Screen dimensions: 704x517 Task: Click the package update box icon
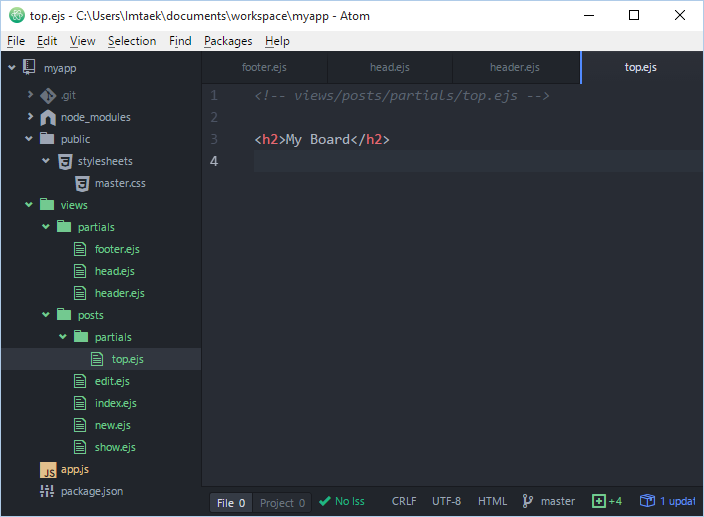pos(647,500)
